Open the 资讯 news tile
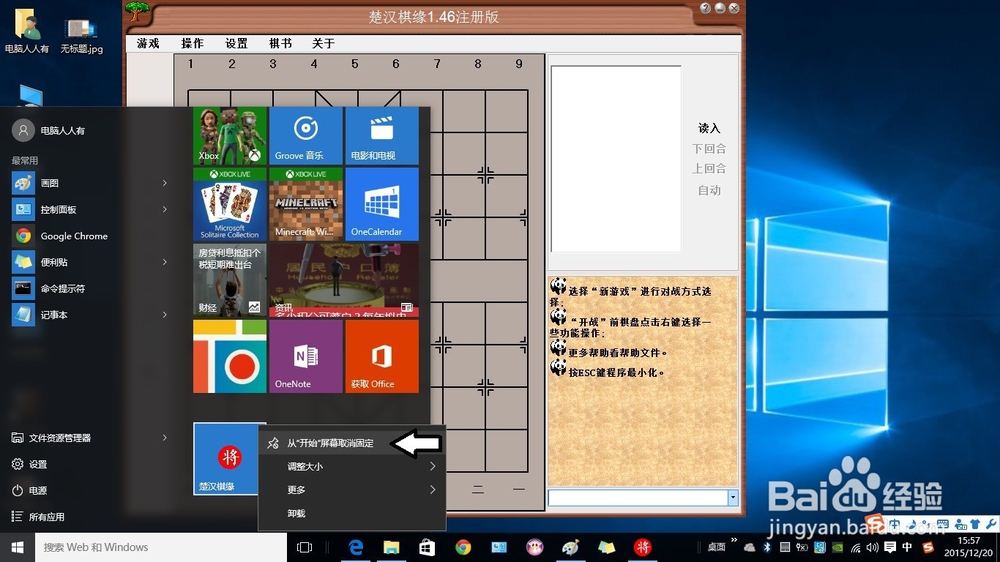Viewport: 1000px width, 562px height. click(344, 280)
